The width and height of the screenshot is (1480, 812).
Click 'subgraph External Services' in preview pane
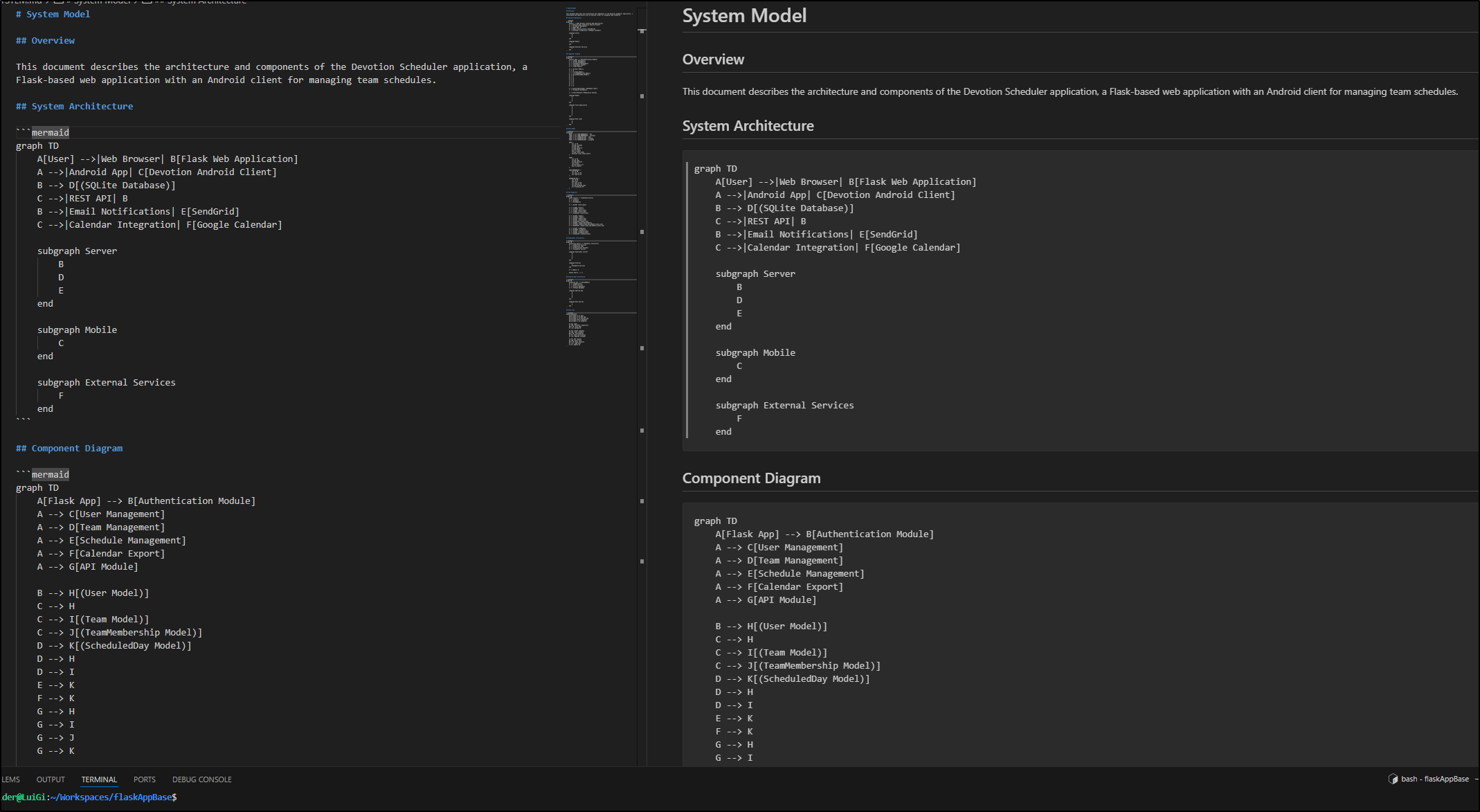(784, 405)
